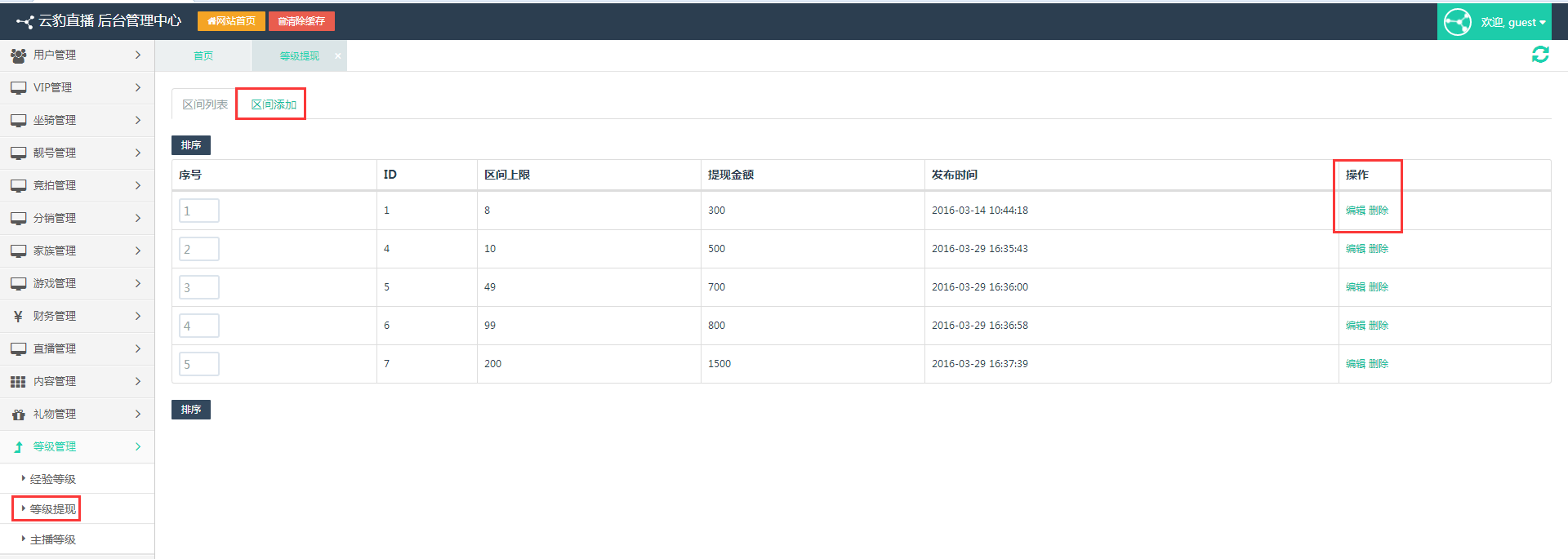Click the sort order field showing 1
The image size is (1568, 559).
click(199, 211)
